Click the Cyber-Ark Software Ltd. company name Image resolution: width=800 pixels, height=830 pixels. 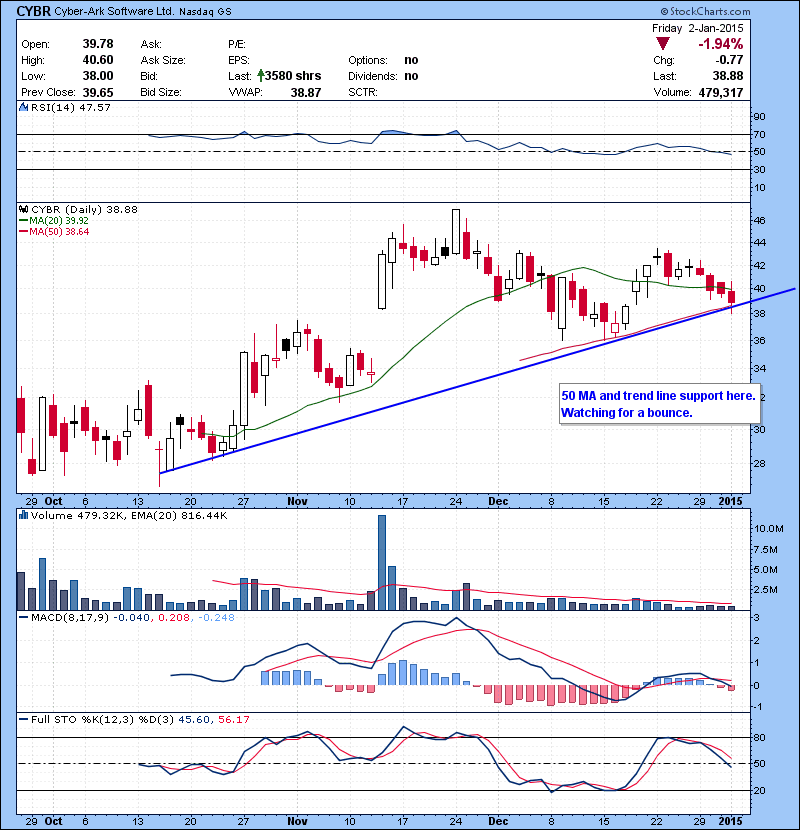(114, 11)
